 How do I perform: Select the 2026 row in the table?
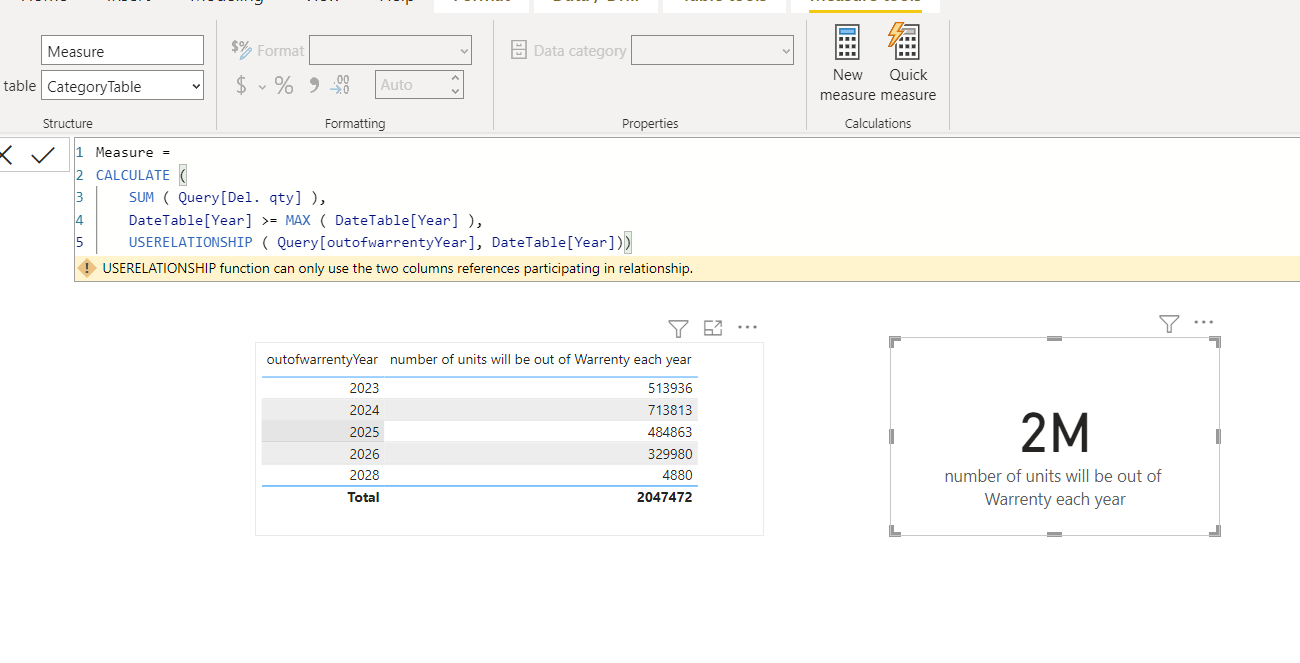point(479,454)
